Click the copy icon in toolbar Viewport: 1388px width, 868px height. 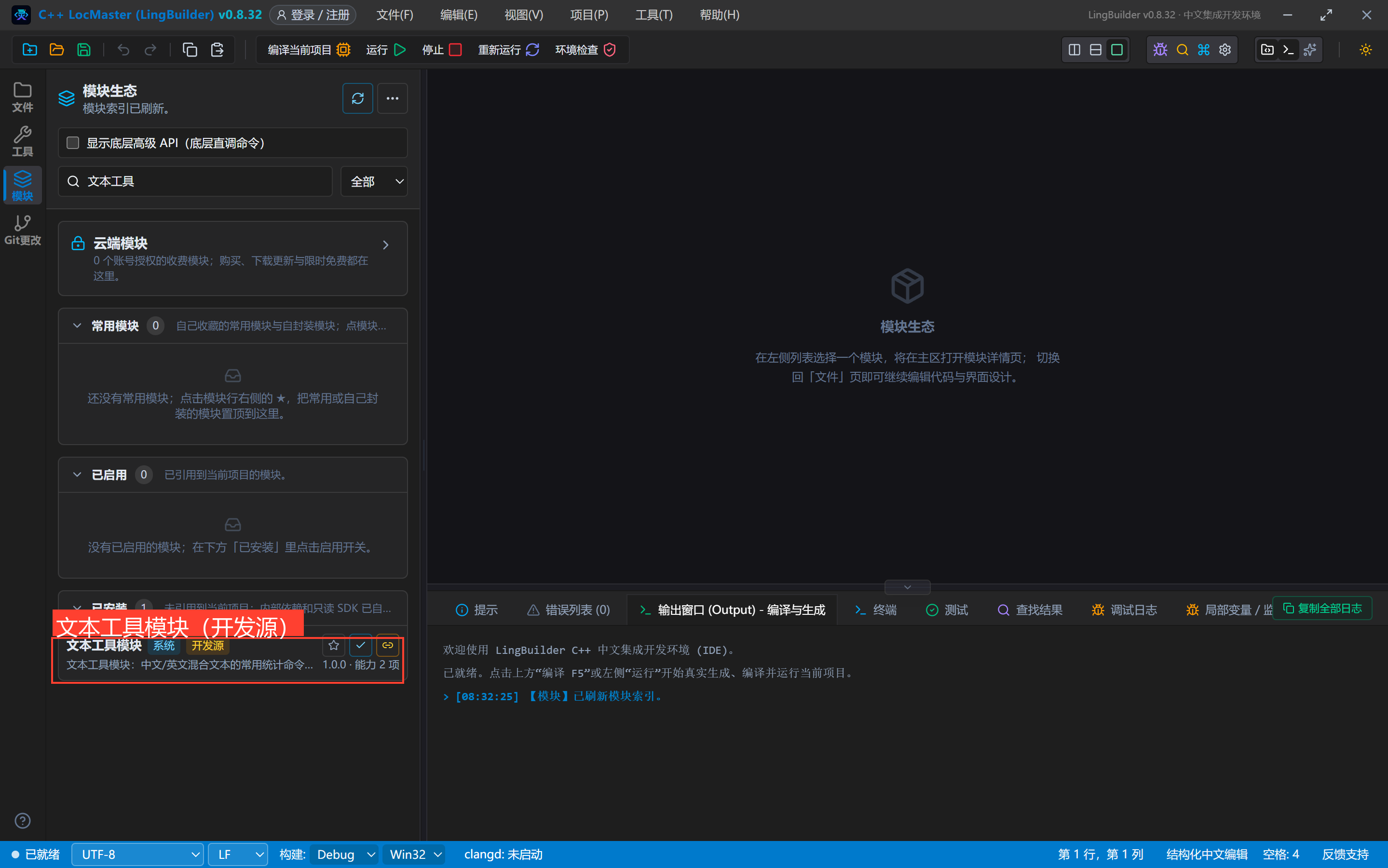[x=190, y=50]
